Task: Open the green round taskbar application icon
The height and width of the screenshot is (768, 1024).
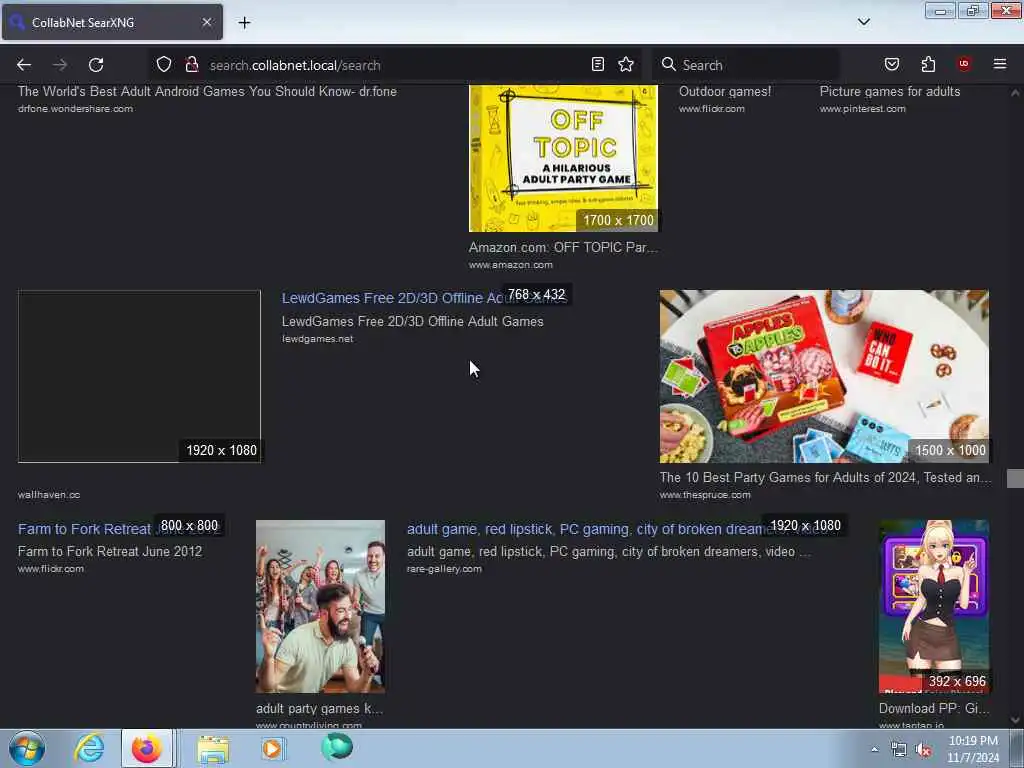Action: pyautogui.click(x=337, y=747)
